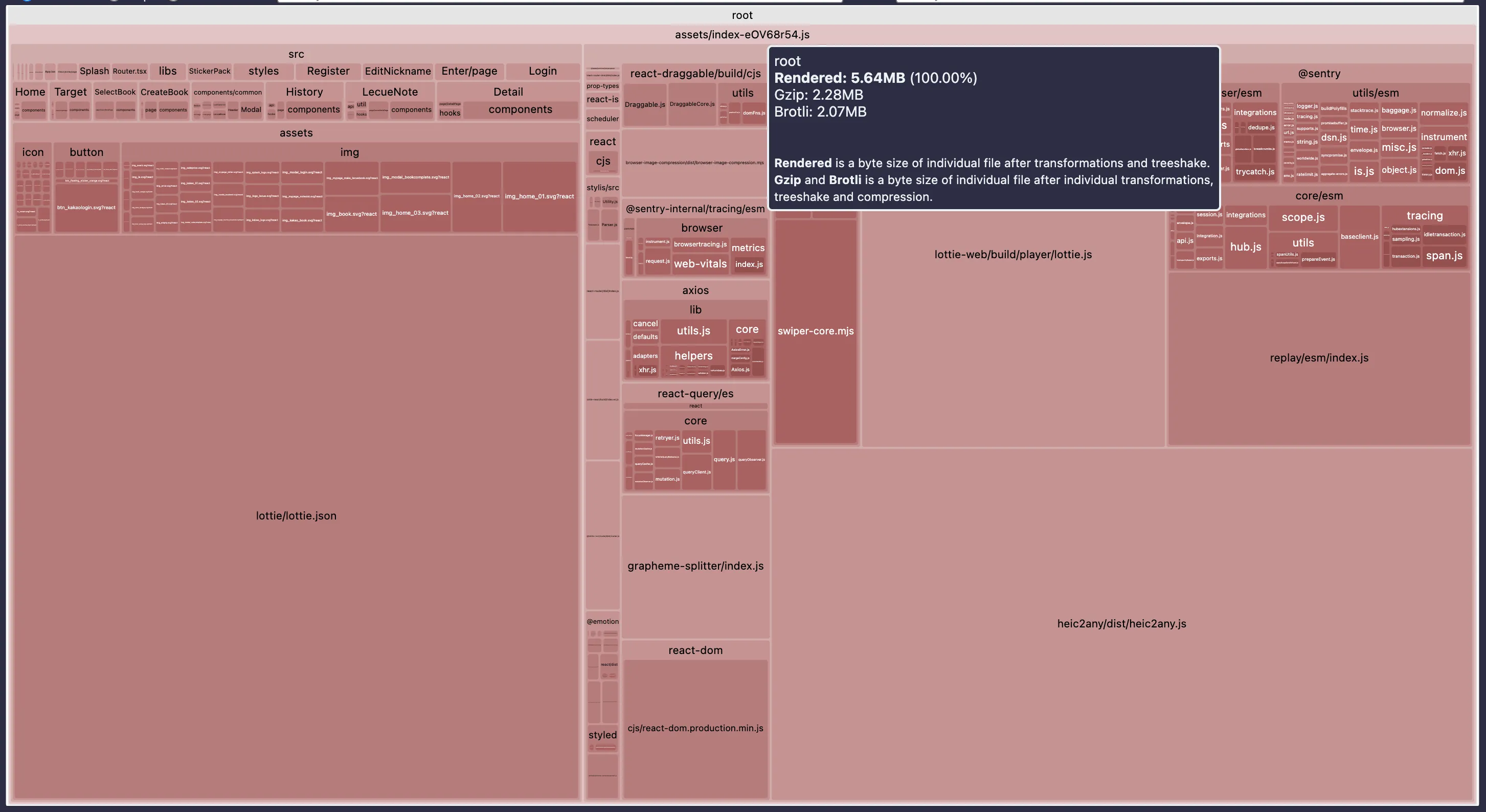Viewport: 1486px width, 812px height.
Task: Open the icon folder under assets
Action: (x=33, y=152)
